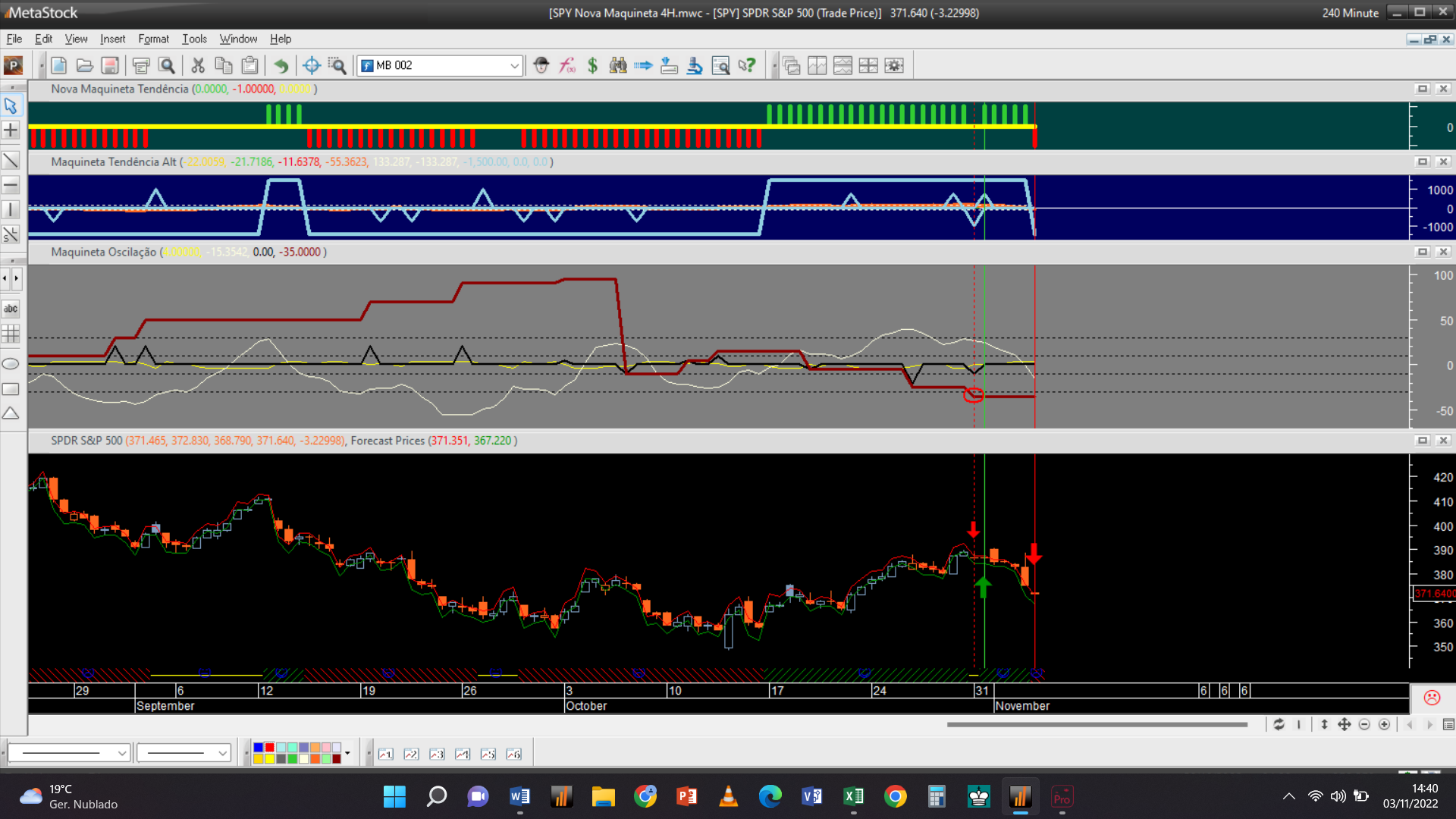Open the MB 002 indicator dropdown
The image size is (1456, 819).
pos(514,66)
